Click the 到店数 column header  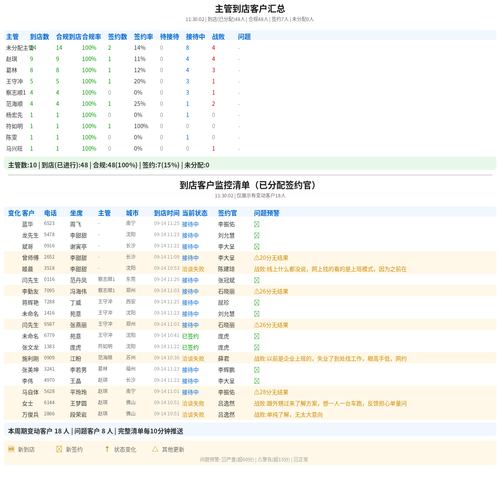(39, 37)
